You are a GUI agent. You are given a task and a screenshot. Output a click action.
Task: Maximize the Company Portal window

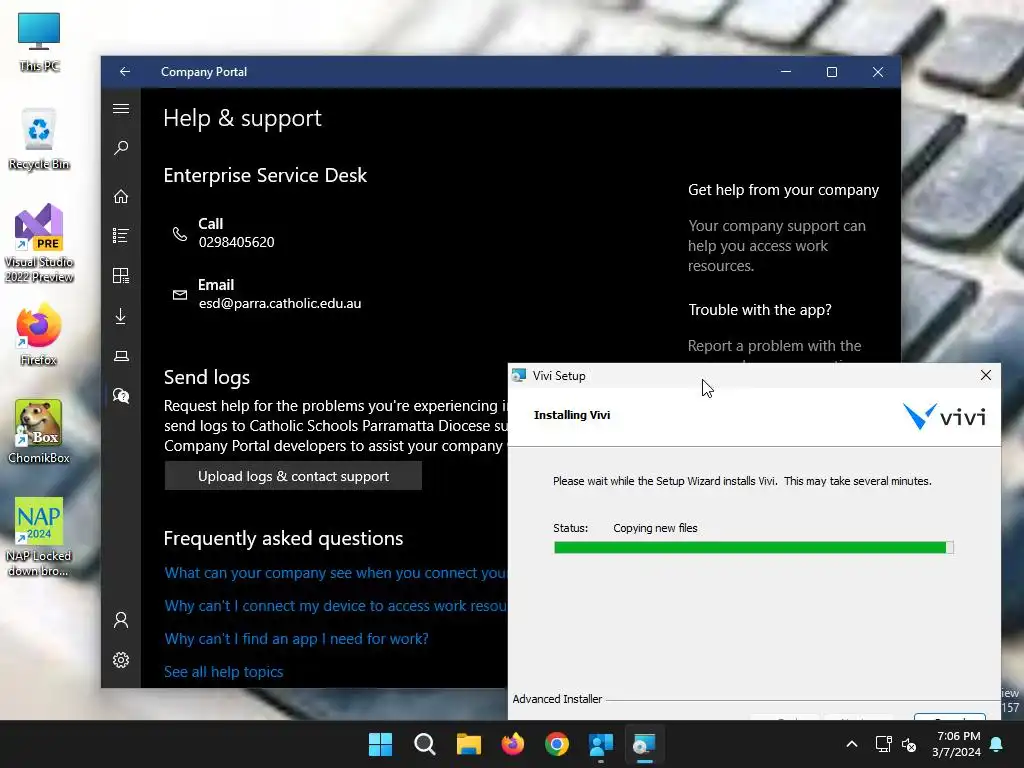point(832,72)
